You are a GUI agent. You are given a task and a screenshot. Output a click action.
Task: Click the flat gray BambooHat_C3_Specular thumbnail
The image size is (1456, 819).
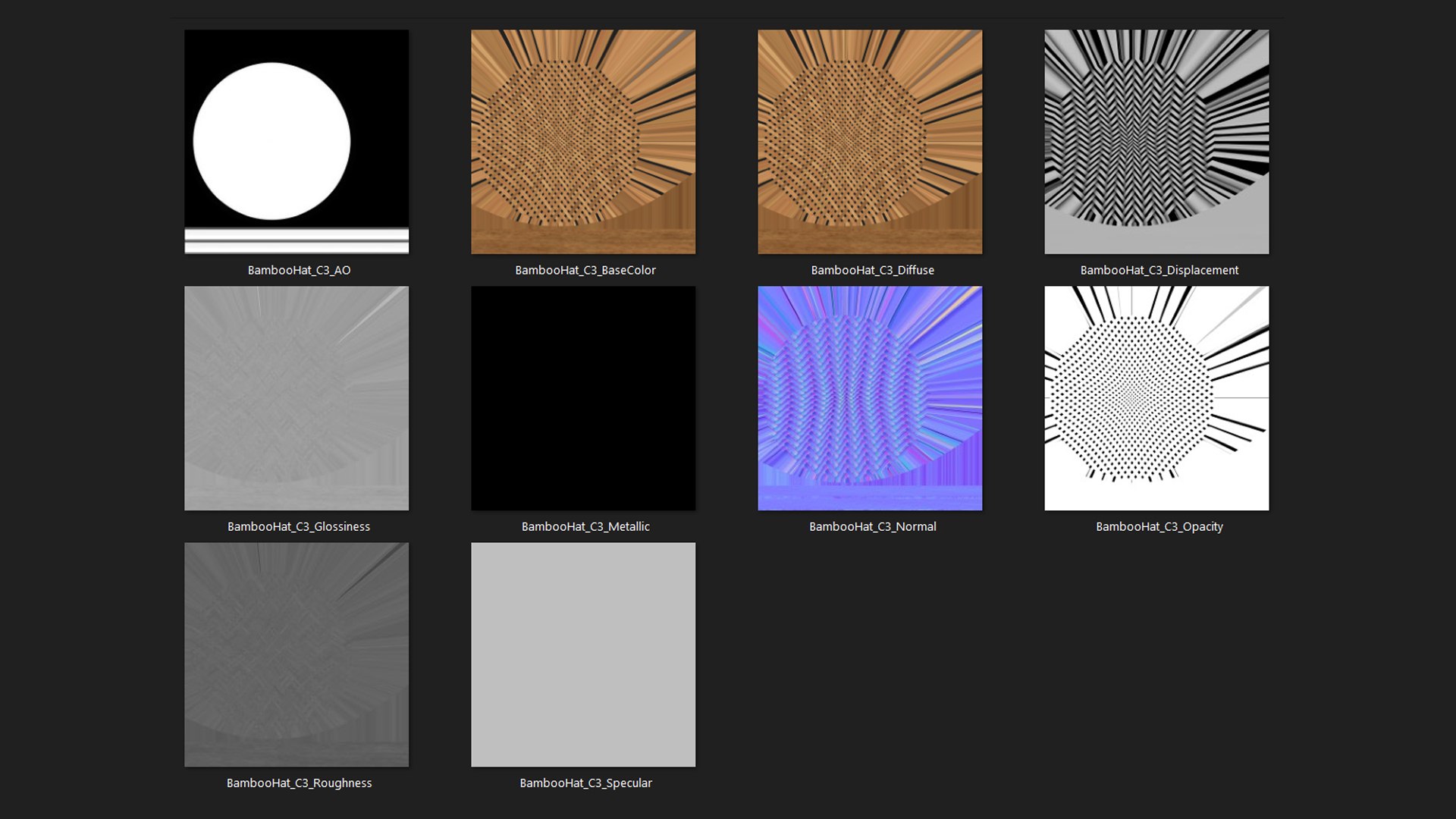[x=583, y=654]
